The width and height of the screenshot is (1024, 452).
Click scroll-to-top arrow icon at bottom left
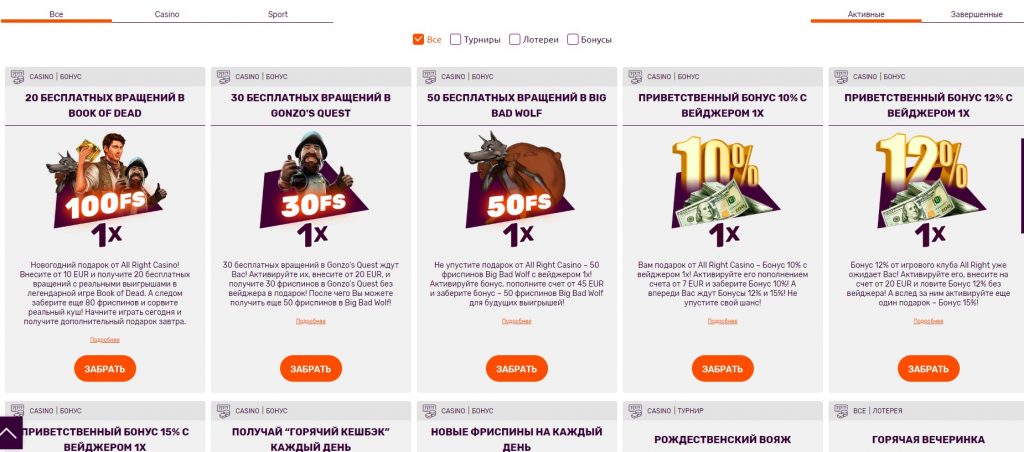(10, 433)
